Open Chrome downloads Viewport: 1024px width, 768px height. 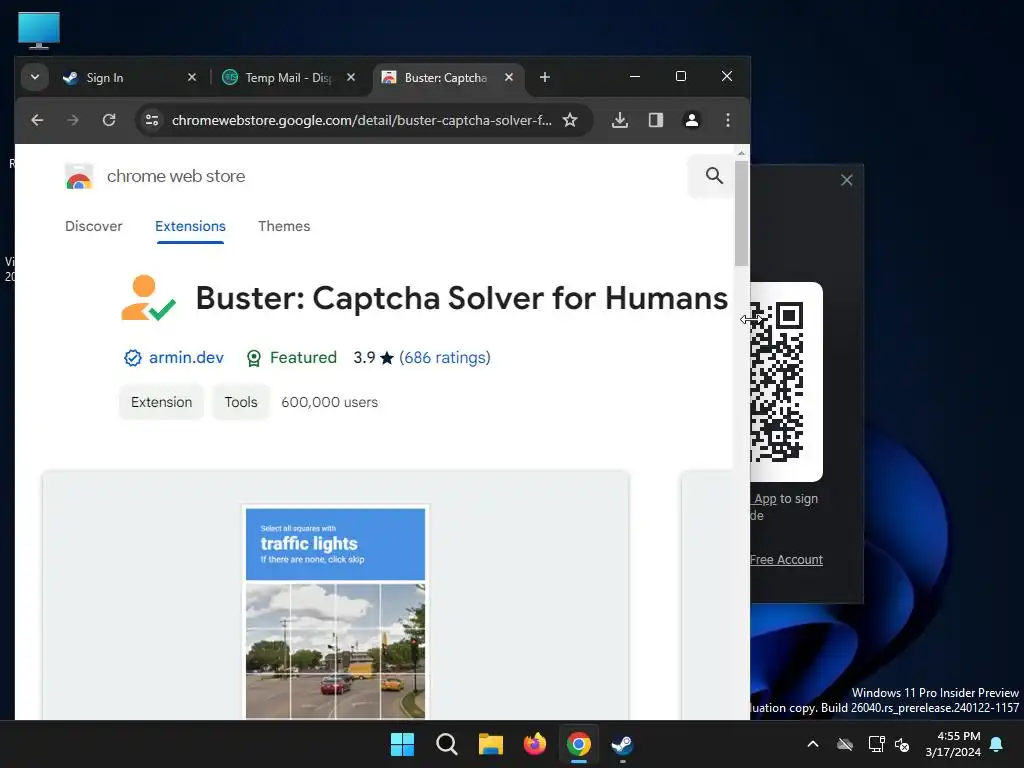[x=620, y=120]
